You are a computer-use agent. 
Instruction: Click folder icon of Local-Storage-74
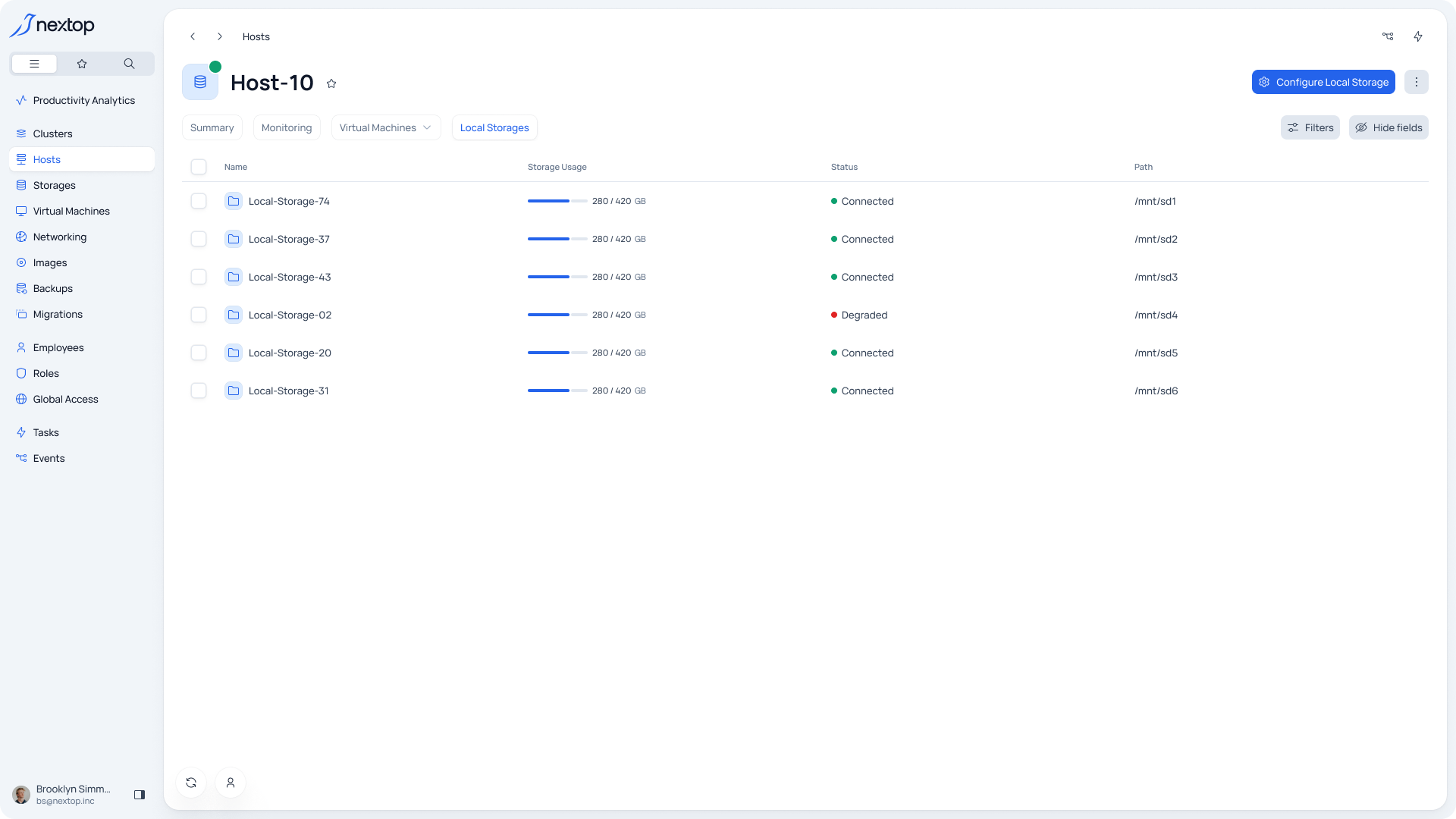click(x=234, y=201)
